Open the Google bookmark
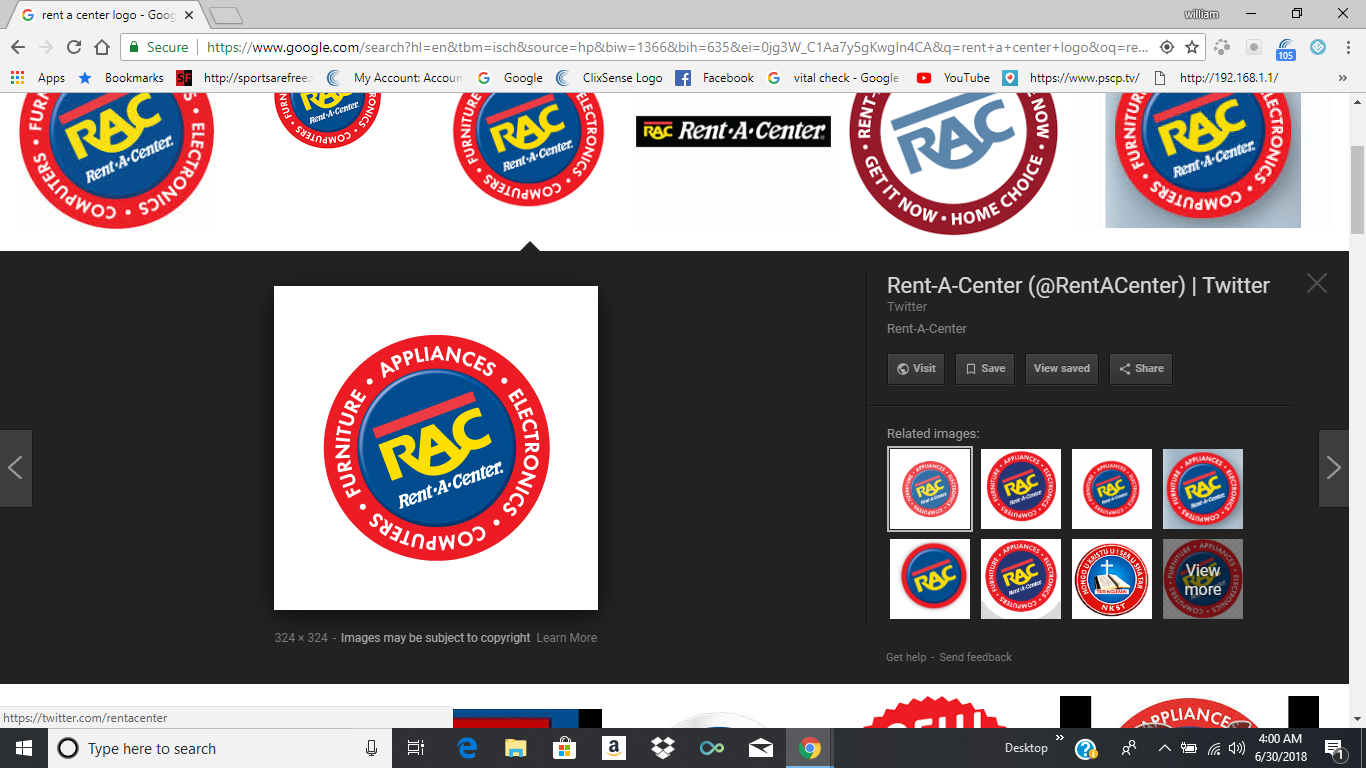1366x768 pixels. click(x=510, y=77)
